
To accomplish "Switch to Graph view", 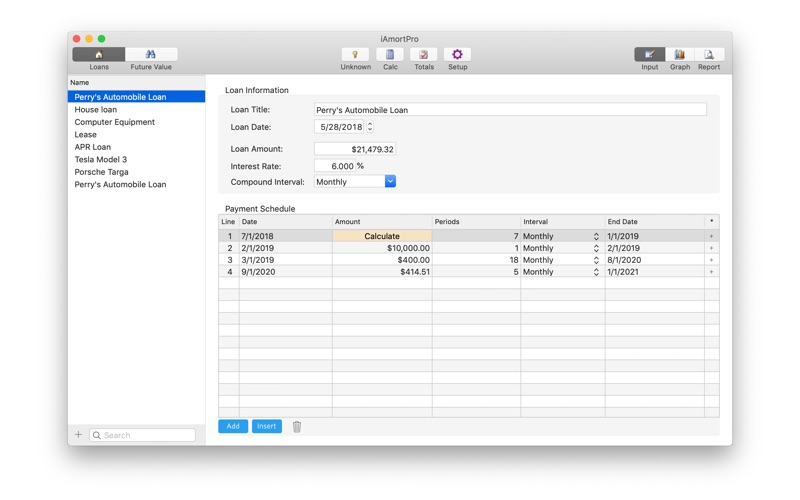I will (680, 54).
